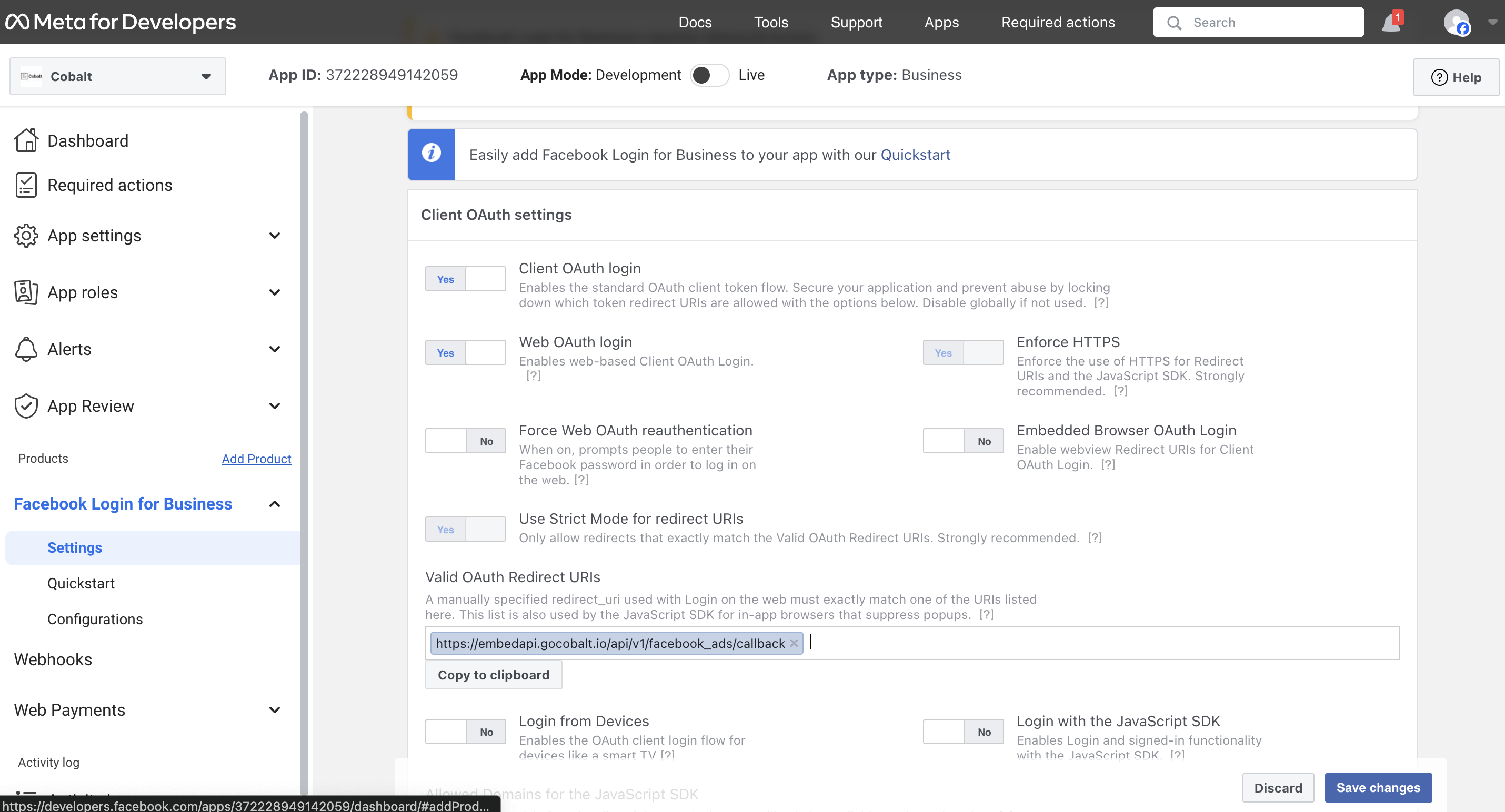Screen dimensions: 1505x812
Task: Switch to the Configurations page
Action: point(95,619)
